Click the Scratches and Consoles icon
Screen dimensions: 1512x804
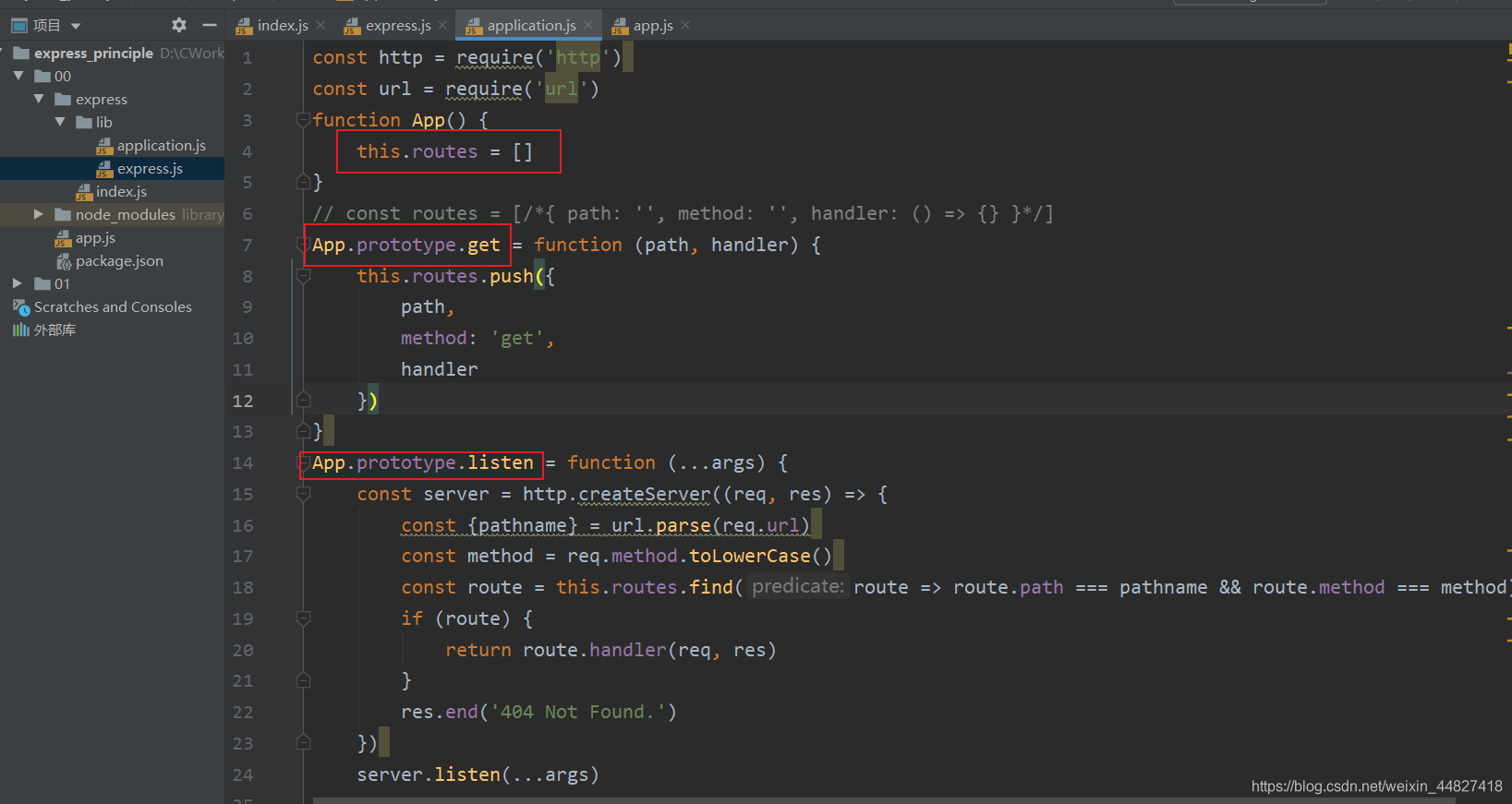21,306
